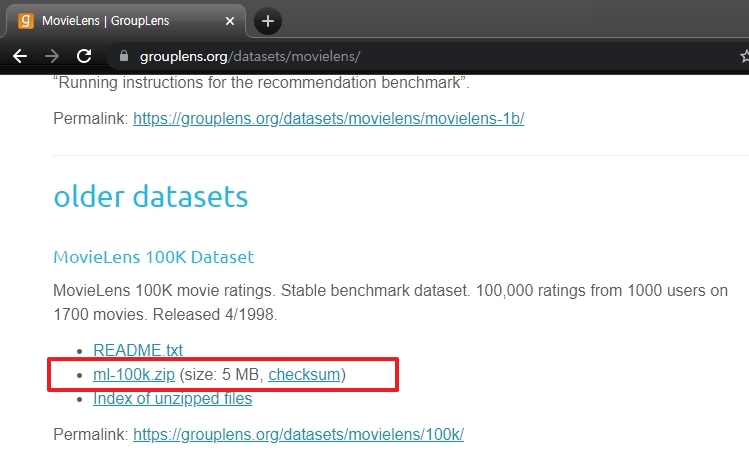The height and width of the screenshot is (469, 749).
Task: Open the movielens-1b permalink
Action: click(329, 118)
